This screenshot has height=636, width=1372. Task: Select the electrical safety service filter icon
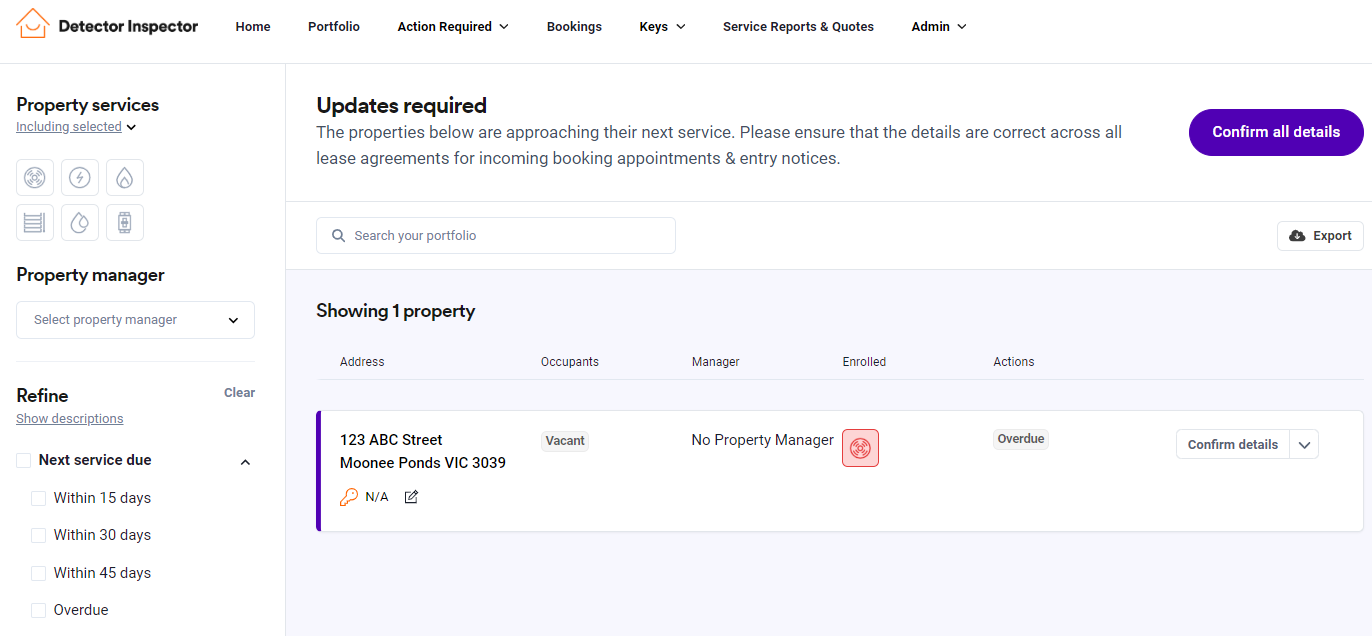[80, 178]
